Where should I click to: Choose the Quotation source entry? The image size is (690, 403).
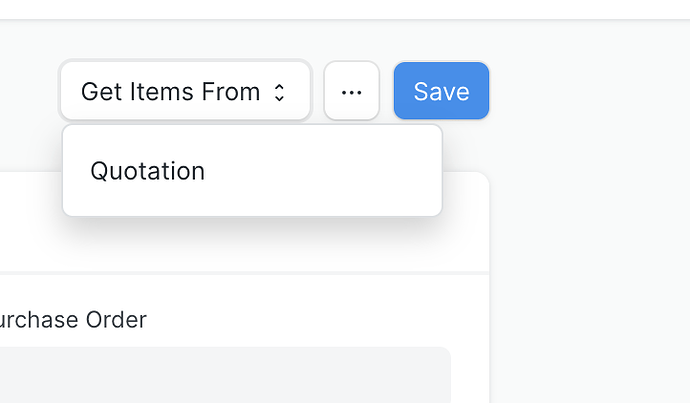click(148, 171)
